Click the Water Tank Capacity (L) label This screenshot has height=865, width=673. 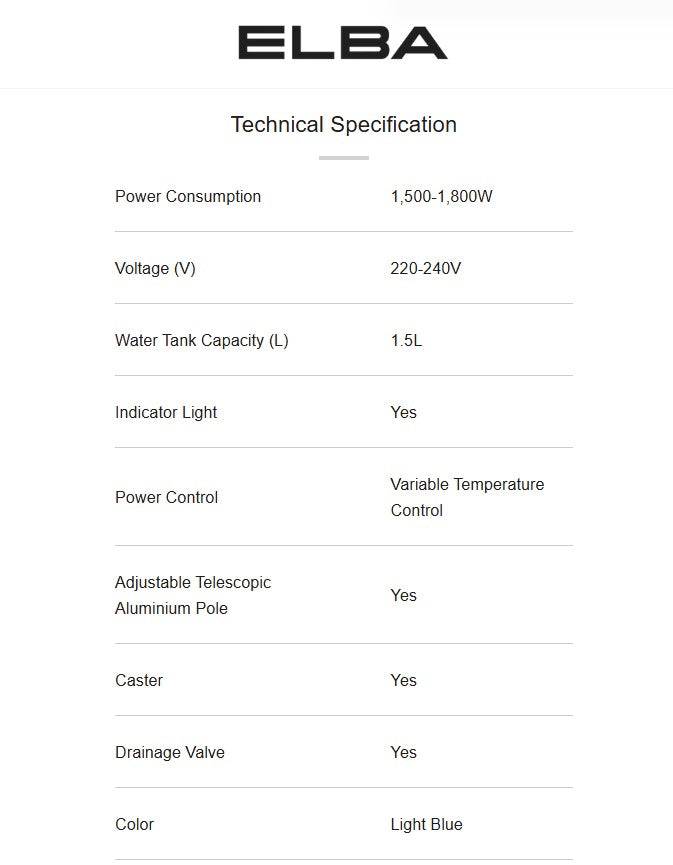pyautogui.click(x=201, y=341)
